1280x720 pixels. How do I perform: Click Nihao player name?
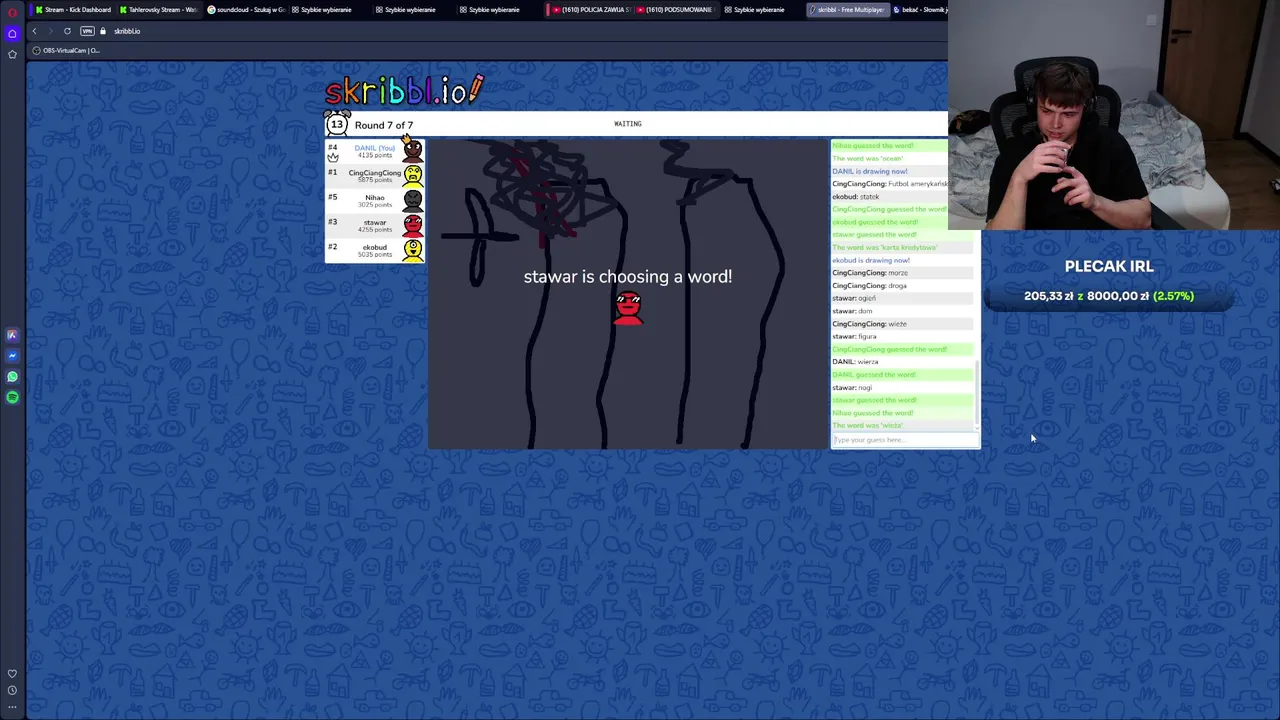pos(375,198)
